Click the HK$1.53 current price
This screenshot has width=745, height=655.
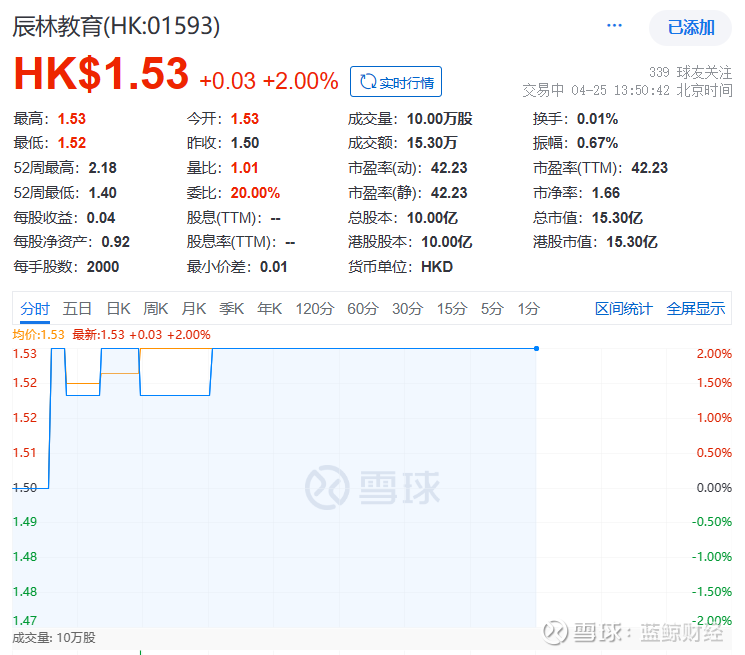click(101, 74)
